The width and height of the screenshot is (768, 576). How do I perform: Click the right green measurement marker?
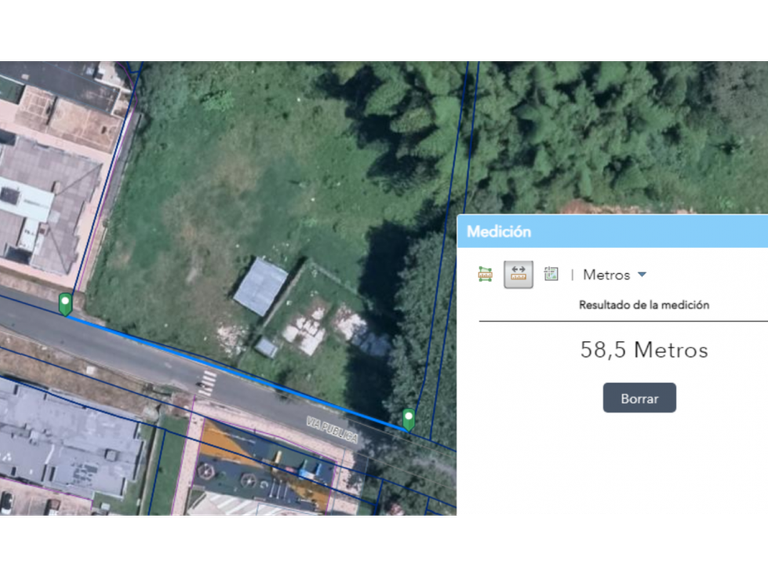tap(408, 418)
